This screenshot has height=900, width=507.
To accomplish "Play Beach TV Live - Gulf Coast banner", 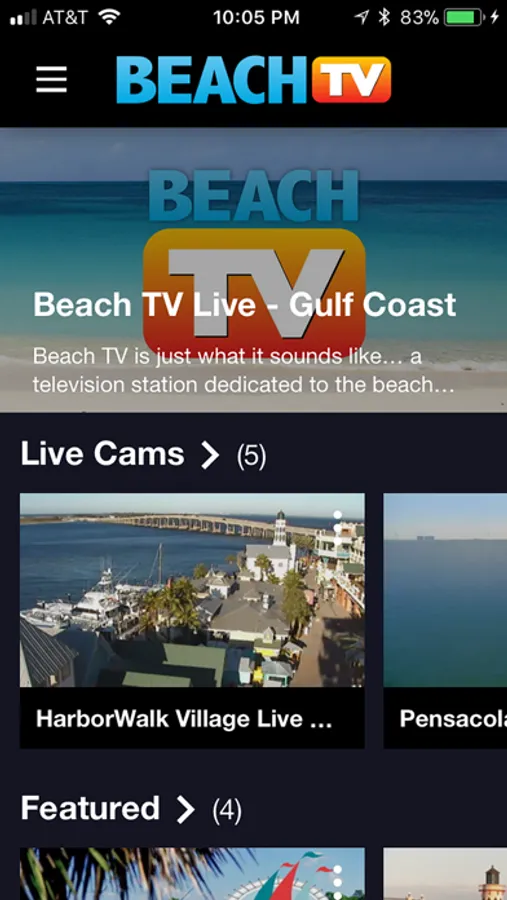I will click(x=253, y=270).
